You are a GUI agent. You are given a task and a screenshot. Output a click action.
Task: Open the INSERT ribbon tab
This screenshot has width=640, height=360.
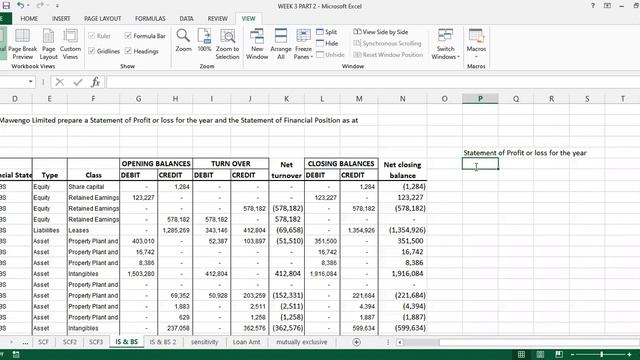click(x=61, y=19)
